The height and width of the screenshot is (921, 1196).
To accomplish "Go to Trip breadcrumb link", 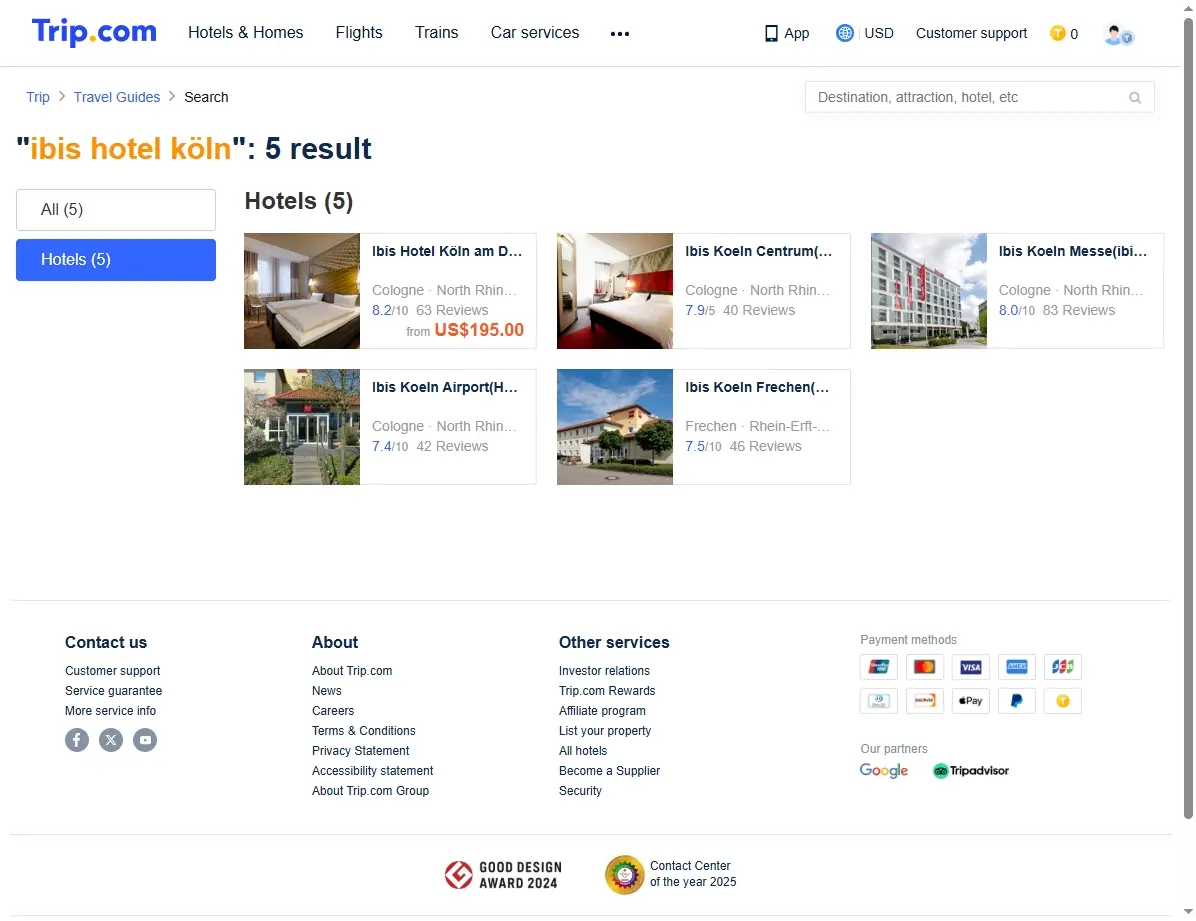I will coord(38,97).
